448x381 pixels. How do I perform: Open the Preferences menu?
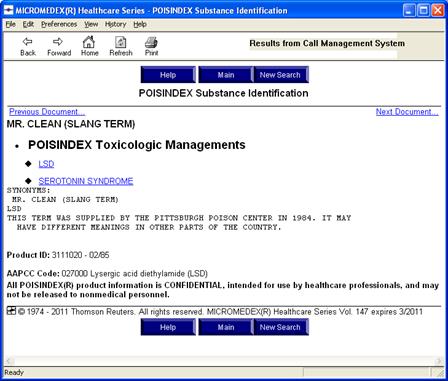coord(59,24)
